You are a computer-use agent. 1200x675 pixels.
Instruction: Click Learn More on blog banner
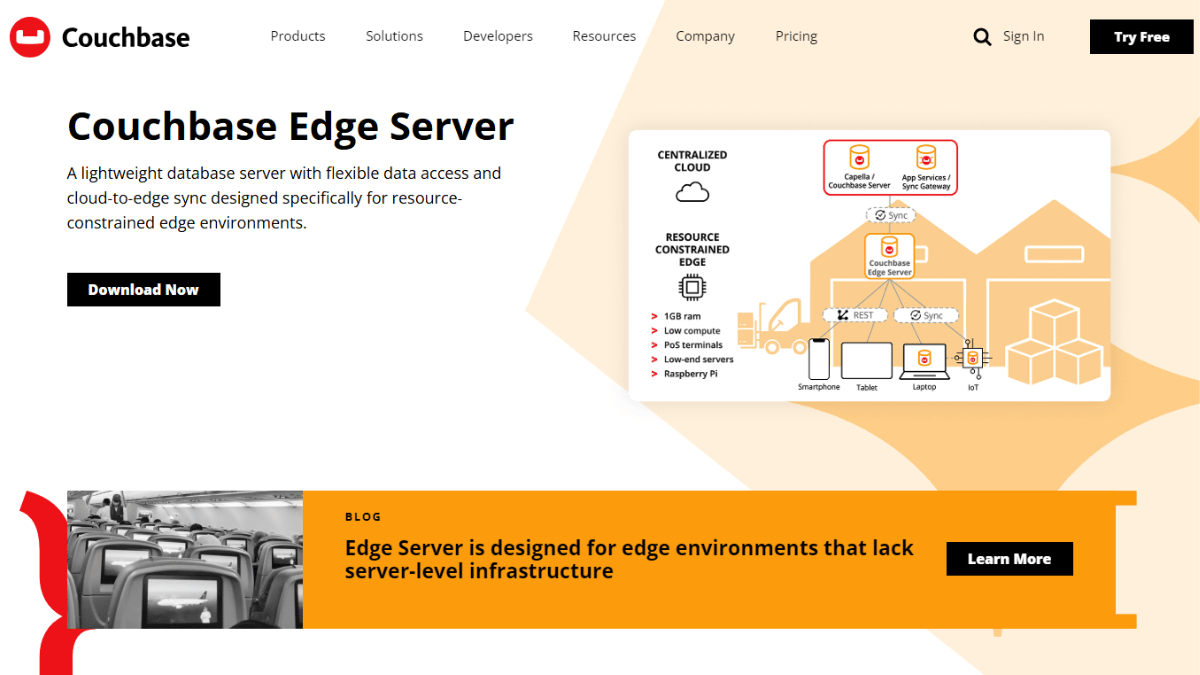point(1009,559)
